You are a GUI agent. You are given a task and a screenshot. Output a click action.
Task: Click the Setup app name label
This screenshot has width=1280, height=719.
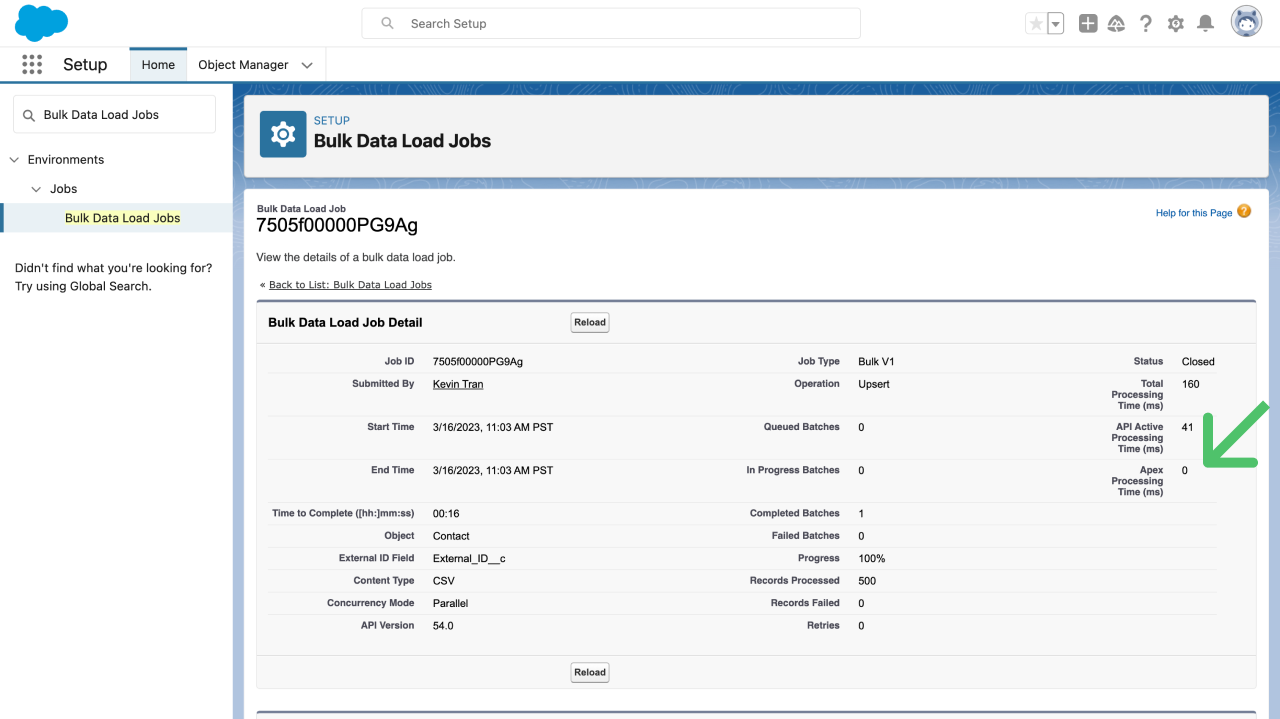coord(85,65)
